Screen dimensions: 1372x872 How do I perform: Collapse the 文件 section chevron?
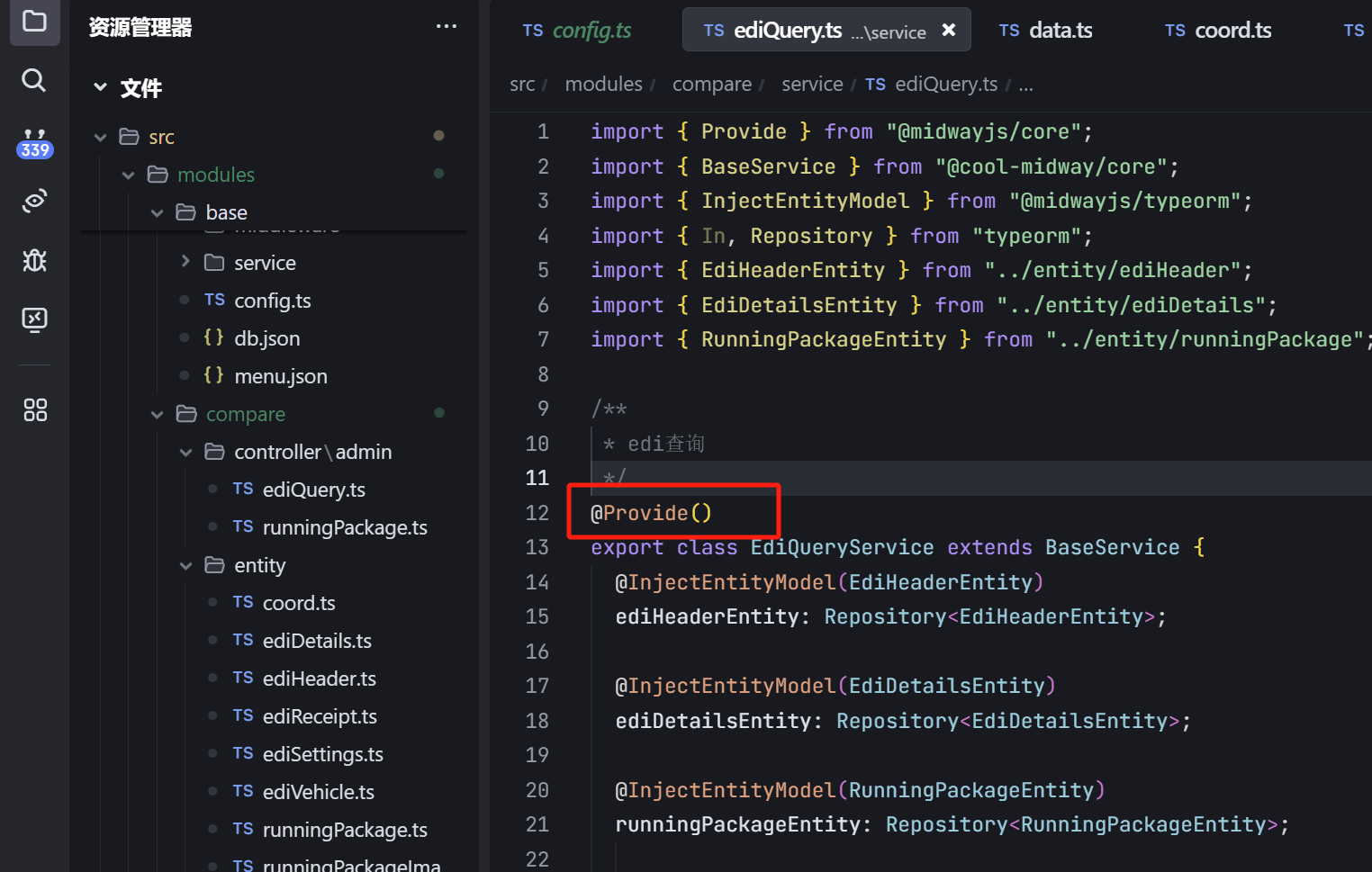pos(100,87)
